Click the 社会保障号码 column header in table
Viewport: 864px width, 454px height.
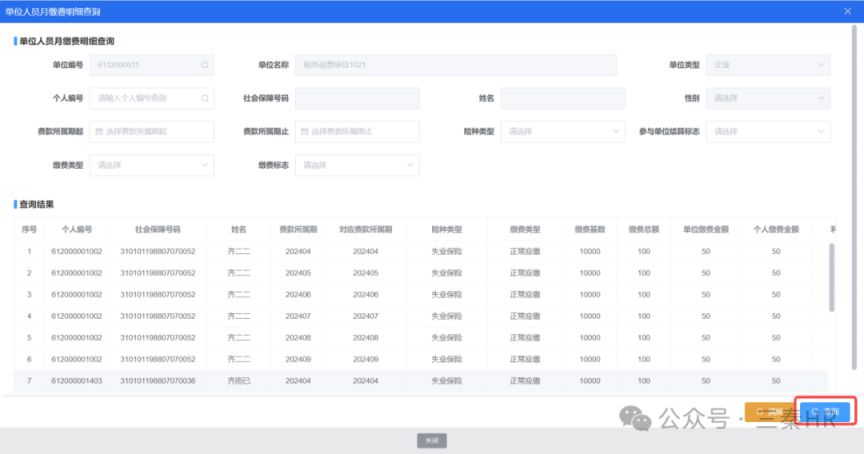point(158,229)
